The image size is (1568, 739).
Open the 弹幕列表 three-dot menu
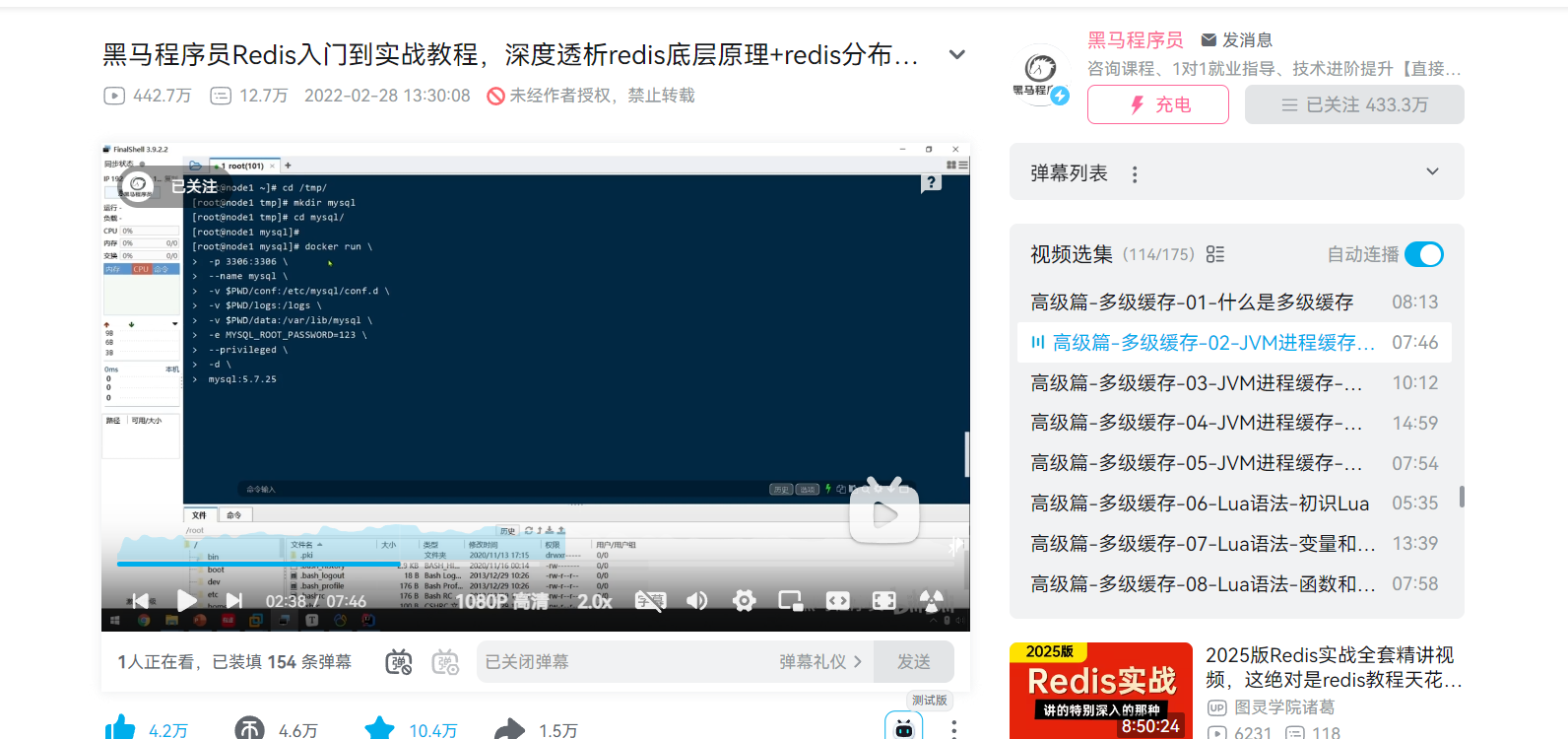[x=1135, y=173]
